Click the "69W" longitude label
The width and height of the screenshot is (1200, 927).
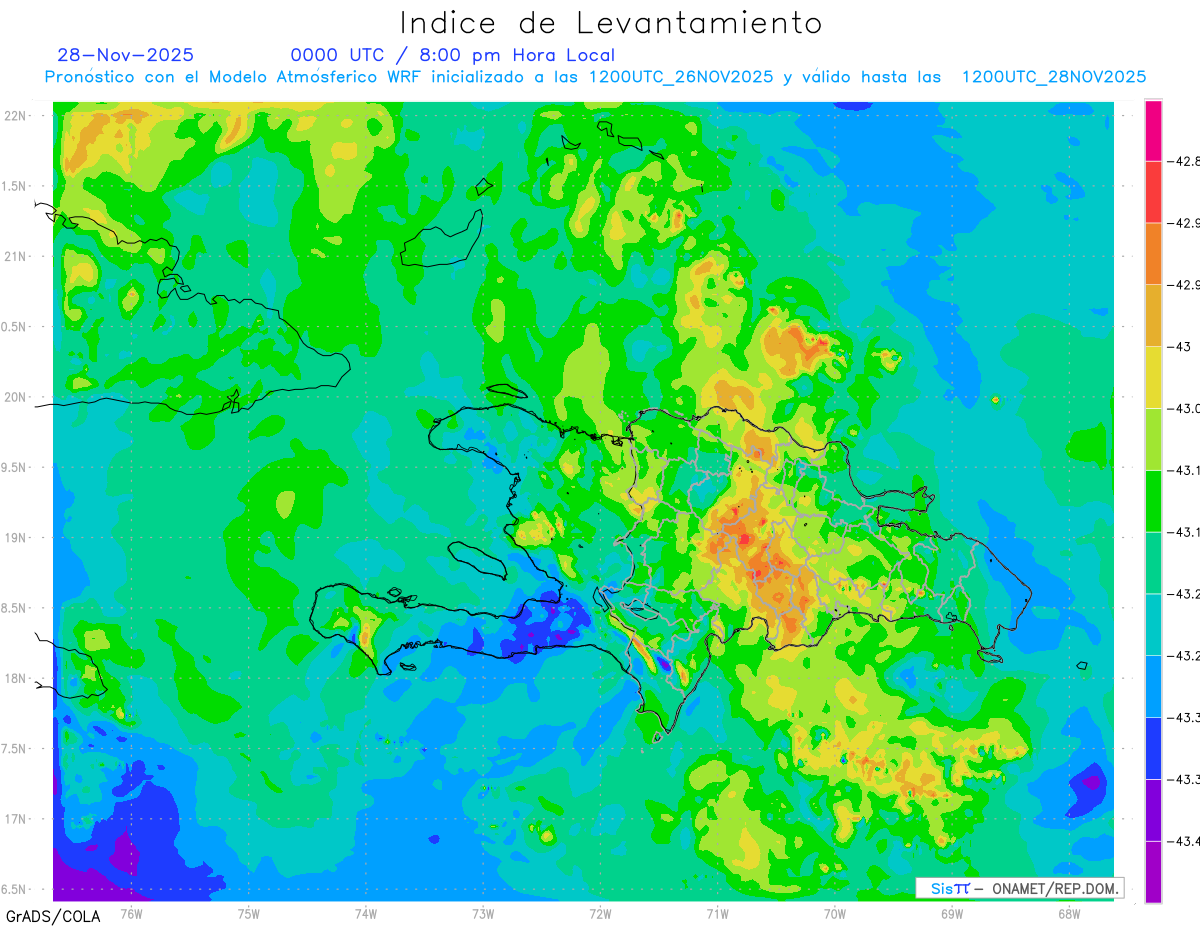click(952, 913)
